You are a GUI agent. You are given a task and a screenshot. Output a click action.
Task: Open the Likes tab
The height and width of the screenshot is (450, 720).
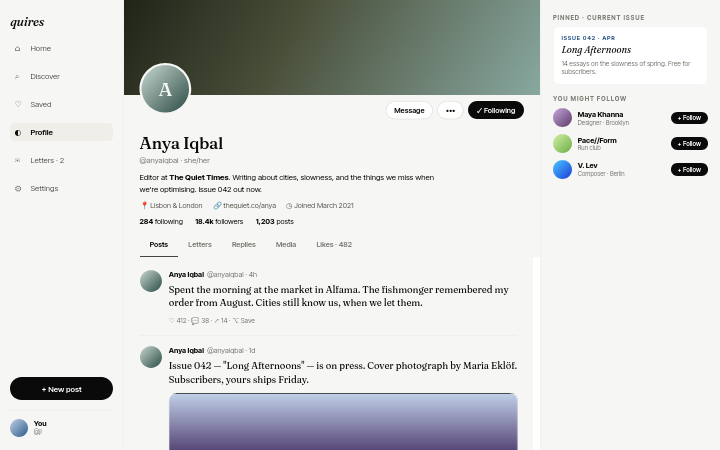point(334,244)
